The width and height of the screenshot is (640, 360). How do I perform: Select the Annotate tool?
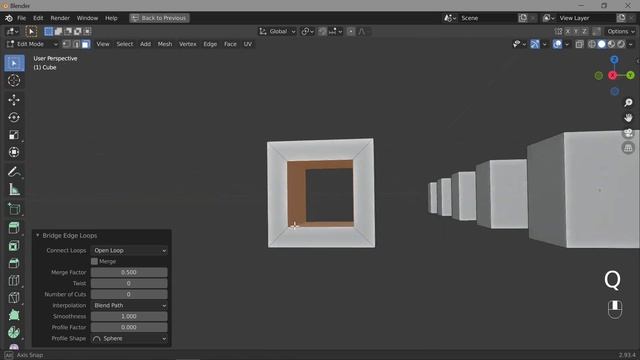[14, 172]
